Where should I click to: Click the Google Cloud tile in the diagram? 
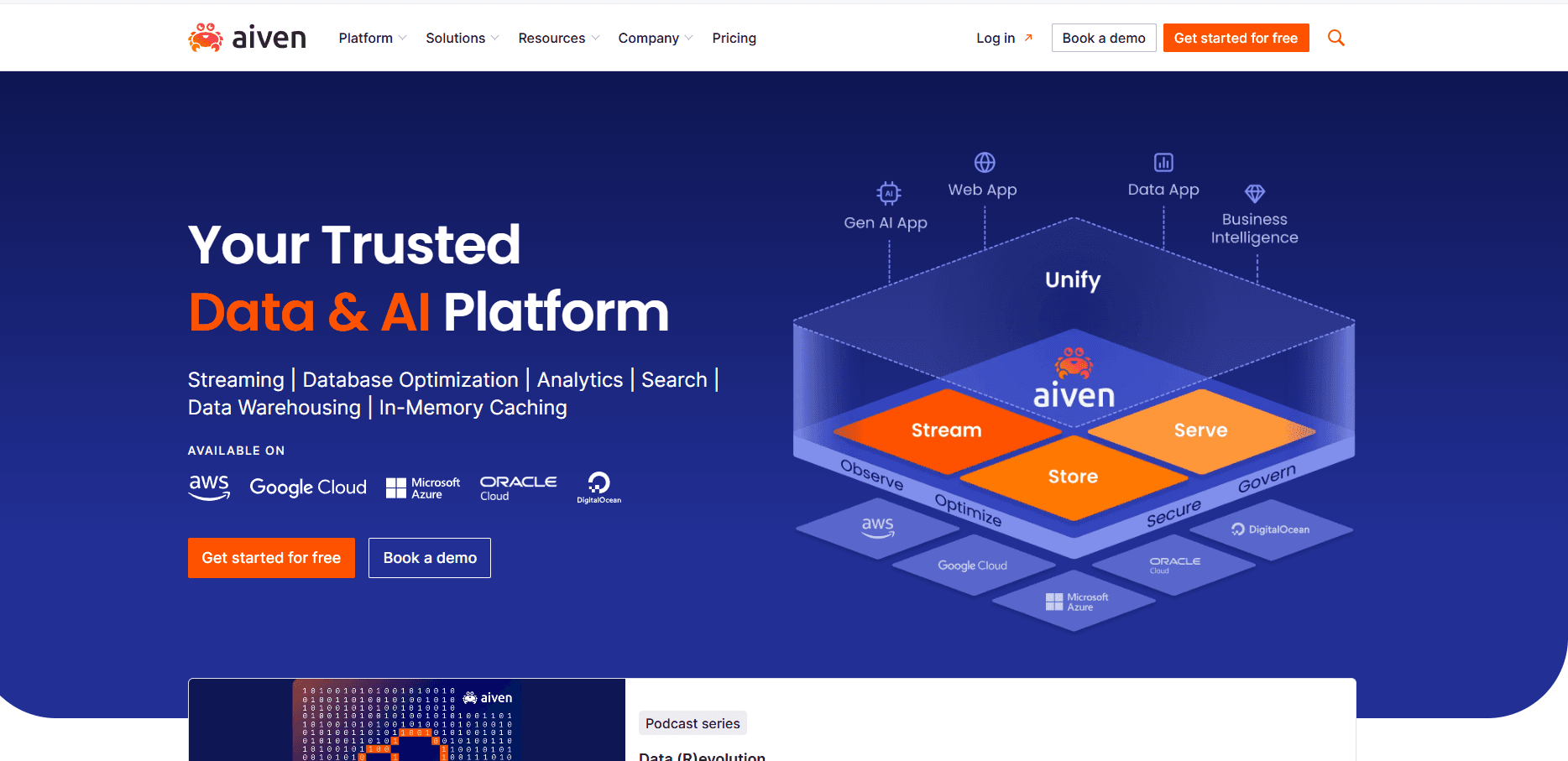[973, 566]
